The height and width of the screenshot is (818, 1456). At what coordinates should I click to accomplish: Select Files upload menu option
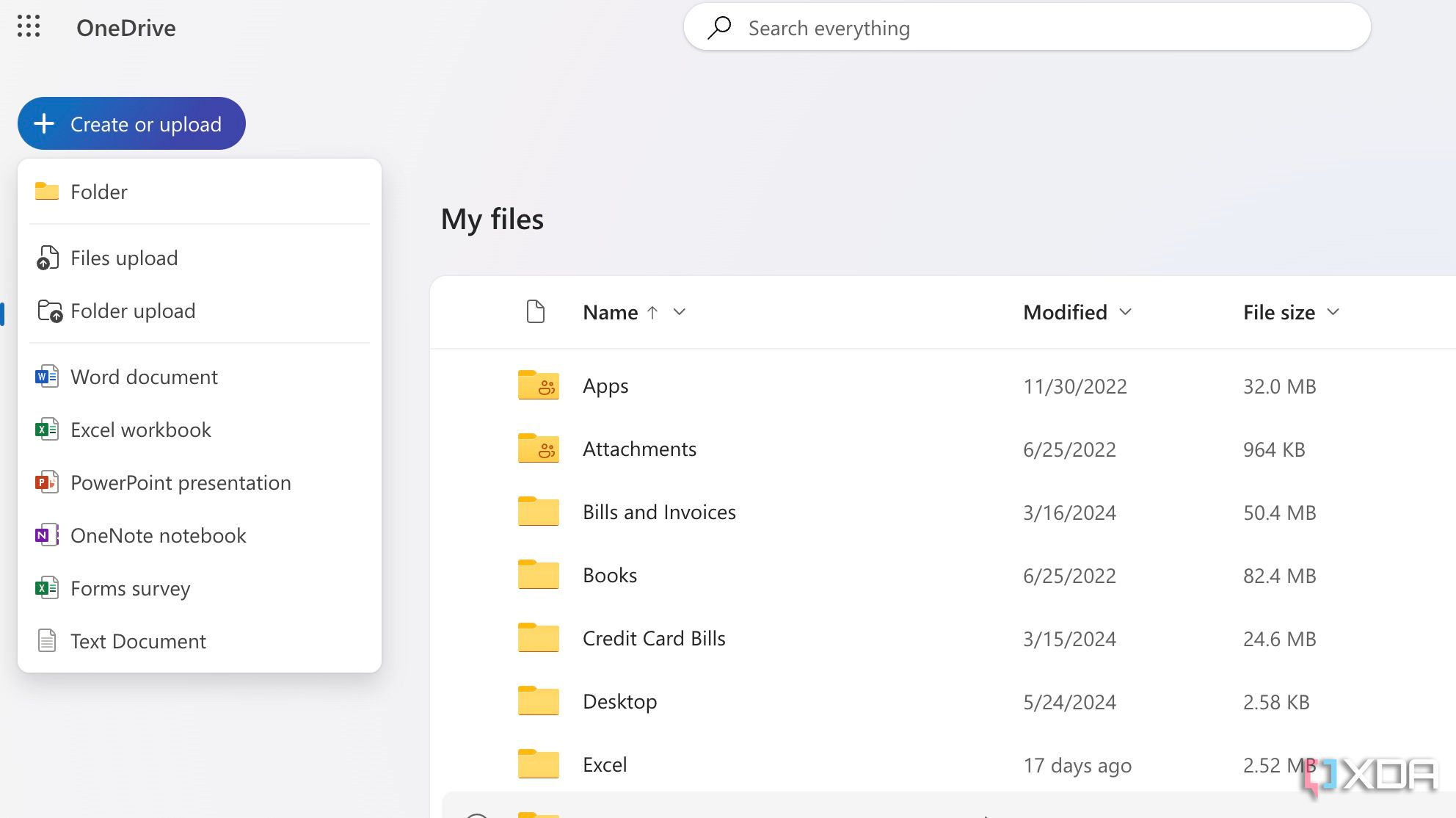tap(200, 258)
